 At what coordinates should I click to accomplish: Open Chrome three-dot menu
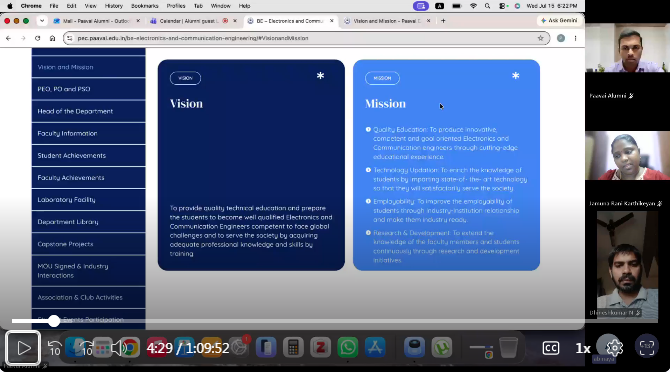(x=576, y=38)
